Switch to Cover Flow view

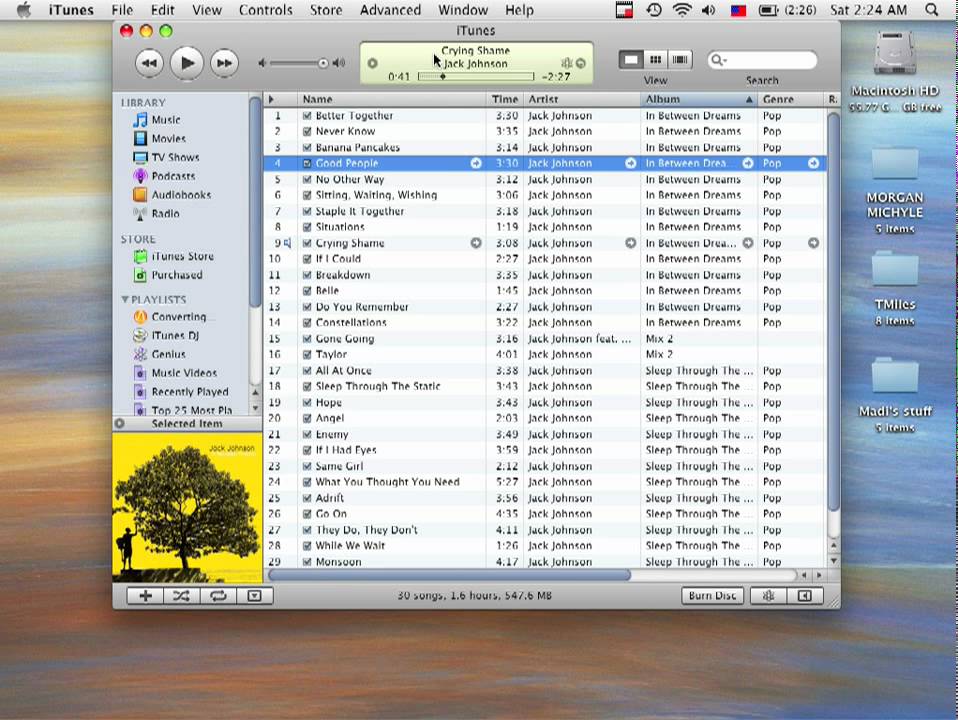tap(680, 59)
